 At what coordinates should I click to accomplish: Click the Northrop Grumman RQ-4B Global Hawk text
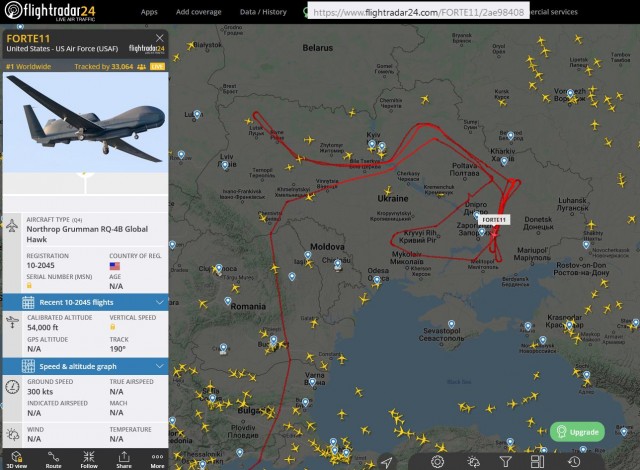[87, 234]
